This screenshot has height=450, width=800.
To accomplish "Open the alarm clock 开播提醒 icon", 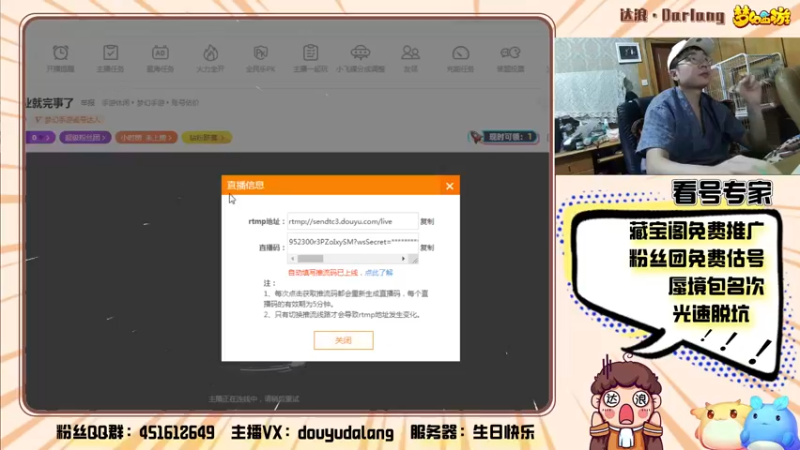I will (x=60, y=58).
